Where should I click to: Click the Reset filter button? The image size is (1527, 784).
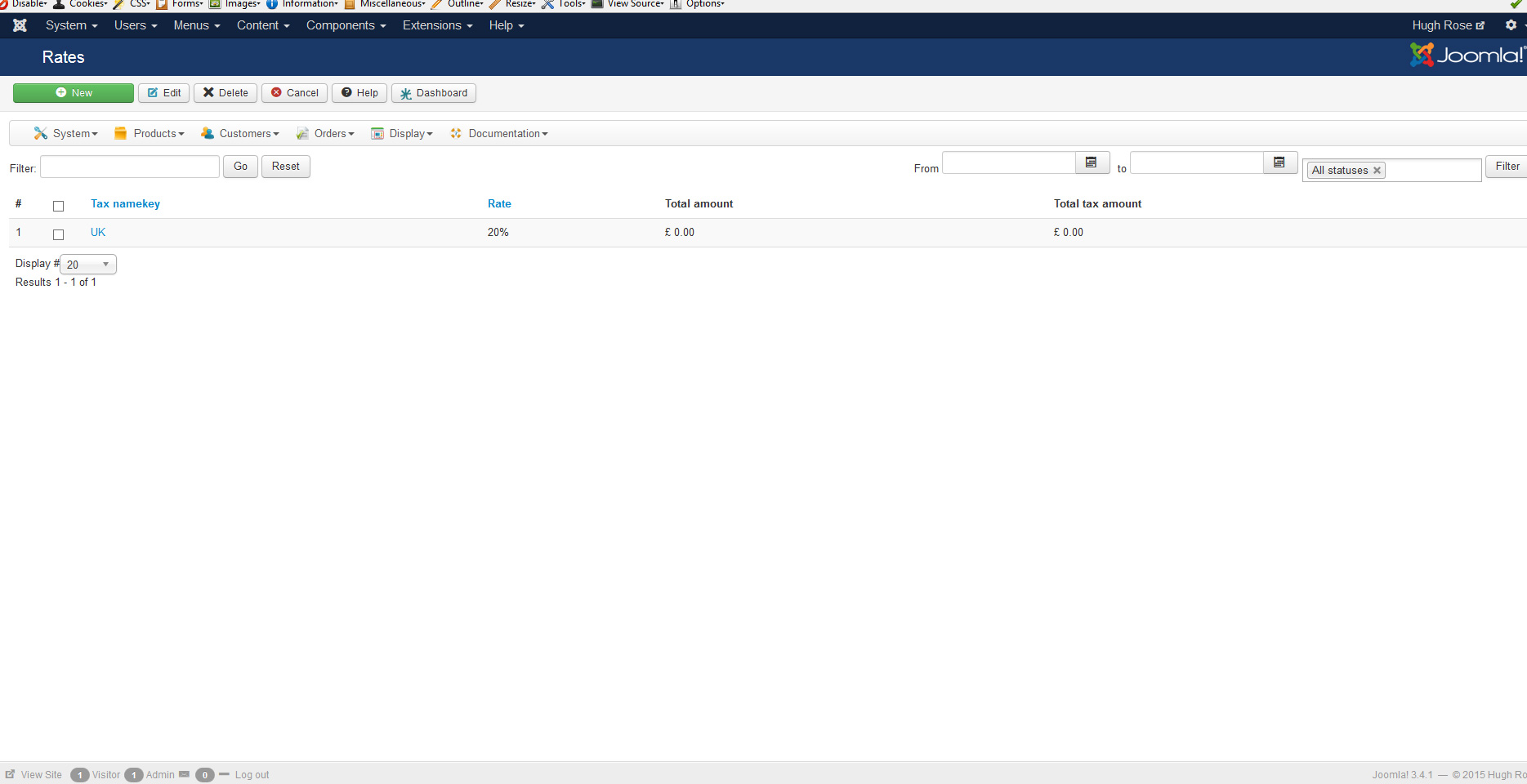click(286, 167)
